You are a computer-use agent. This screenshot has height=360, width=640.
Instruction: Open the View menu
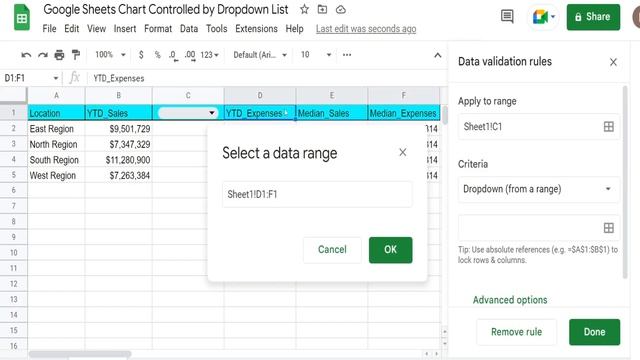pos(96,29)
